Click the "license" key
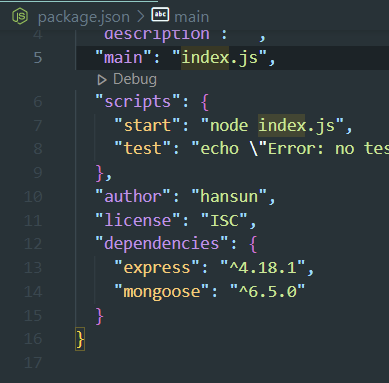Screen dimensions: 389x383 [138, 220]
